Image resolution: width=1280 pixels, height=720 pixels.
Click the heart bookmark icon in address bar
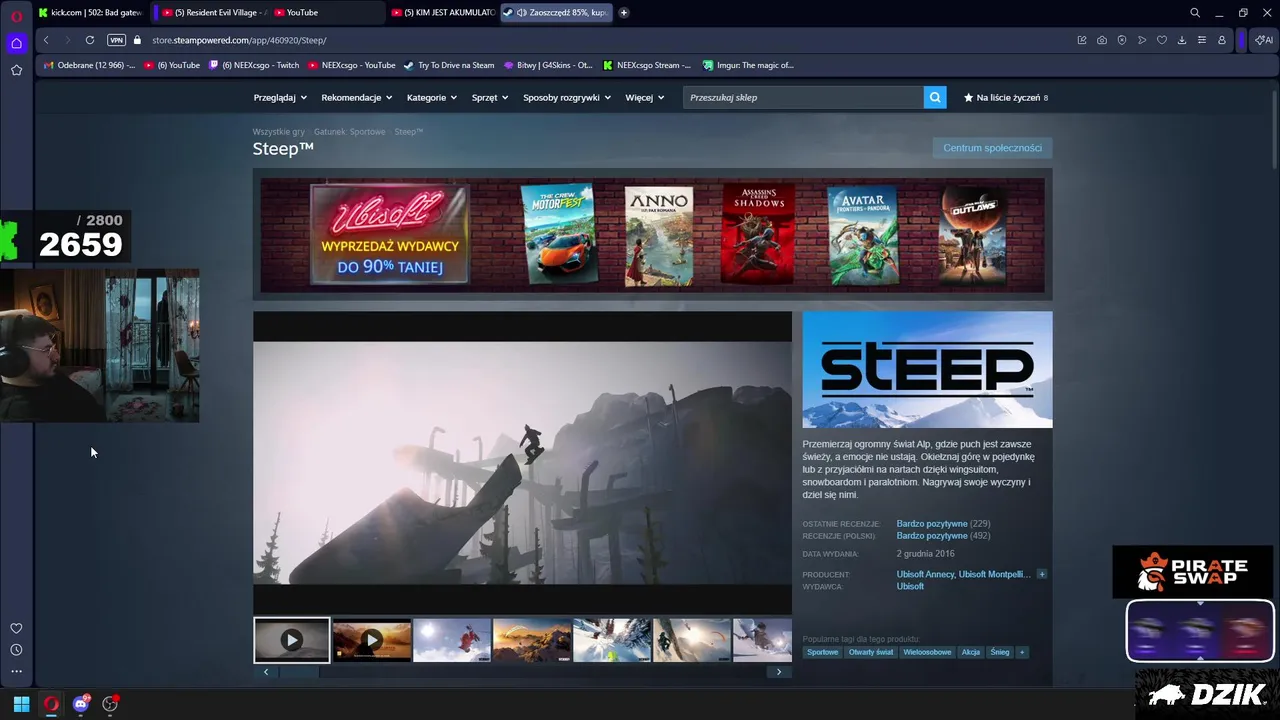pyautogui.click(x=1162, y=40)
